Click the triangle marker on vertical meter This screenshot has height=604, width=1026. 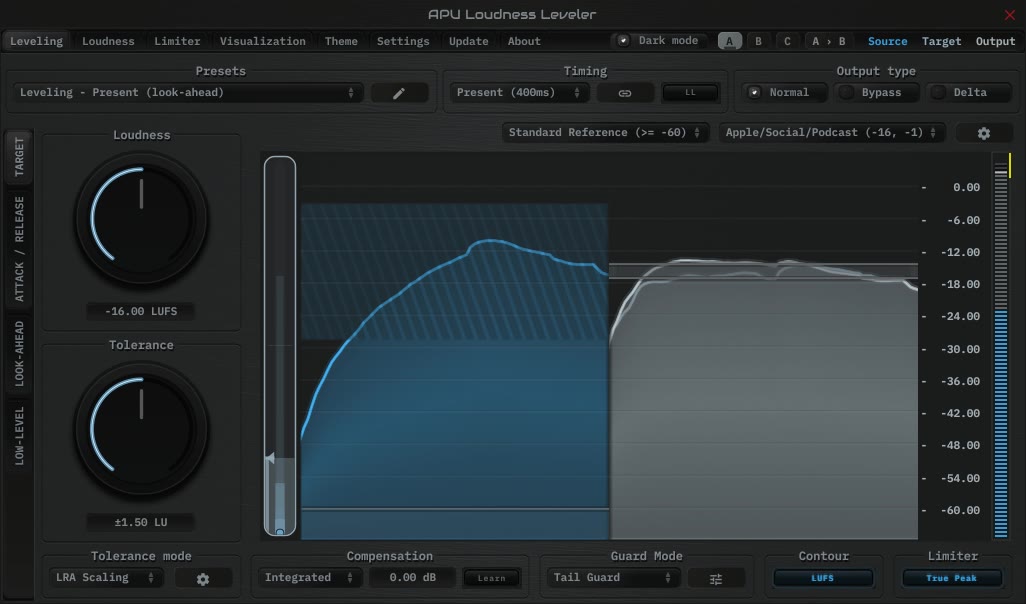(270, 457)
